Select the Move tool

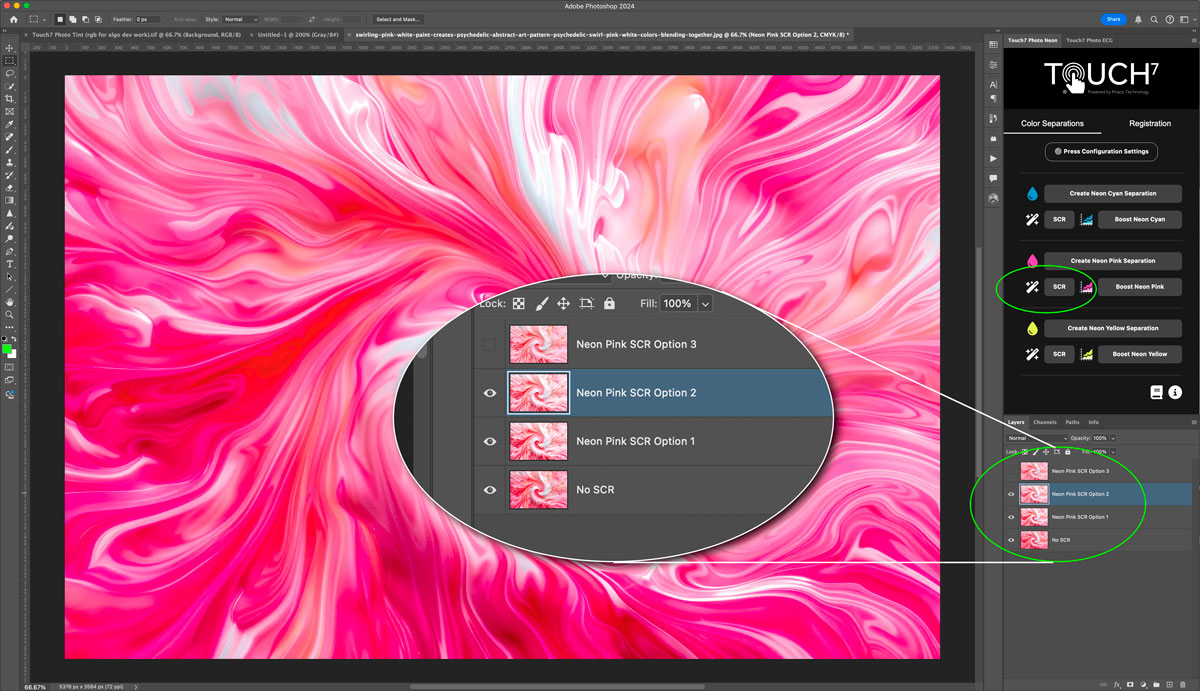10,48
